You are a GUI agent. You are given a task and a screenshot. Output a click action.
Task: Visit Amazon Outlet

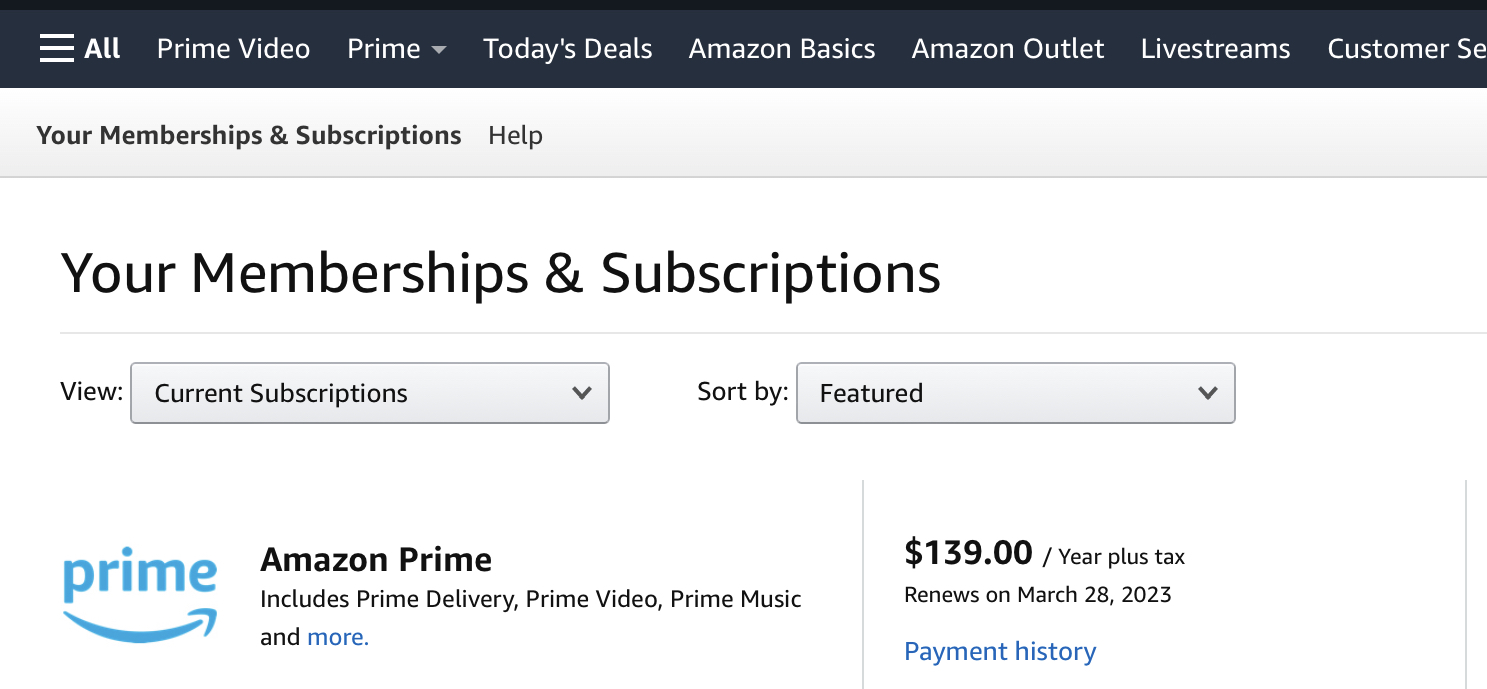tap(1007, 48)
